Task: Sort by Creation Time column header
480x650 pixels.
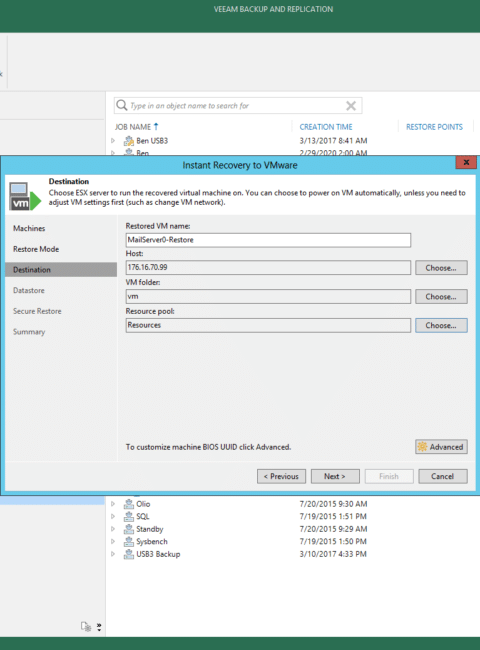Action: coord(326,127)
